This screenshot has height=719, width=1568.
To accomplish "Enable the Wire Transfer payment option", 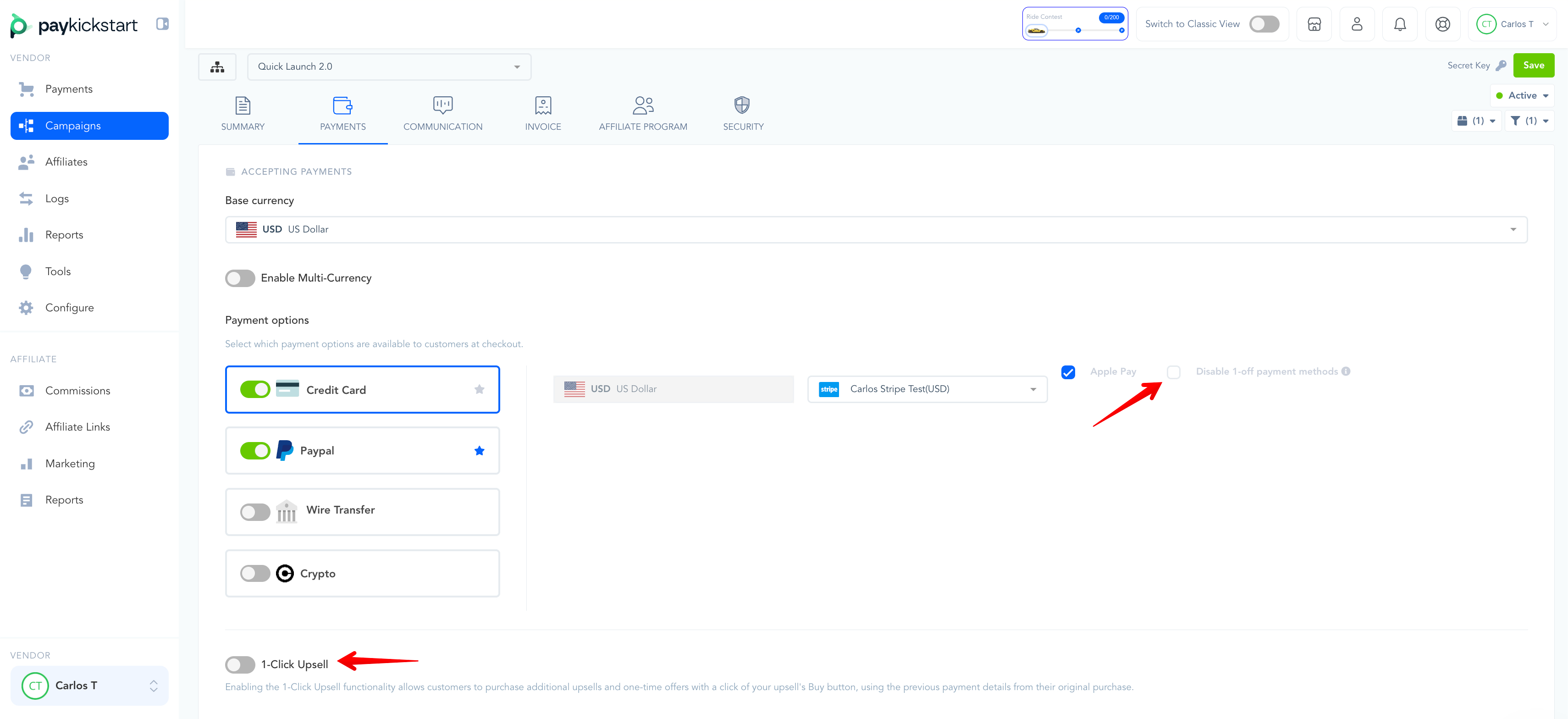I will (x=254, y=512).
